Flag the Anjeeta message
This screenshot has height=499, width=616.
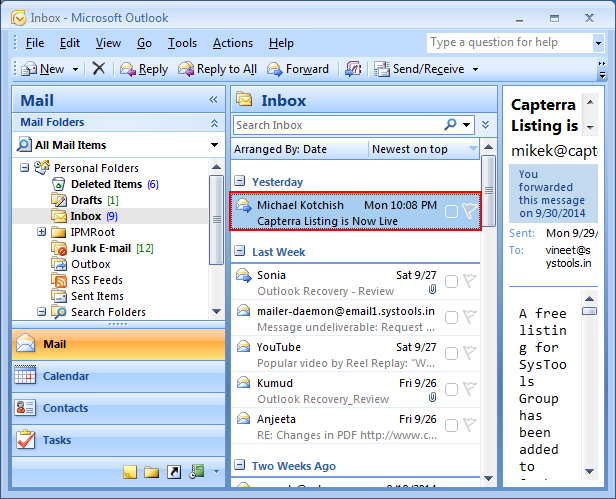[469, 424]
